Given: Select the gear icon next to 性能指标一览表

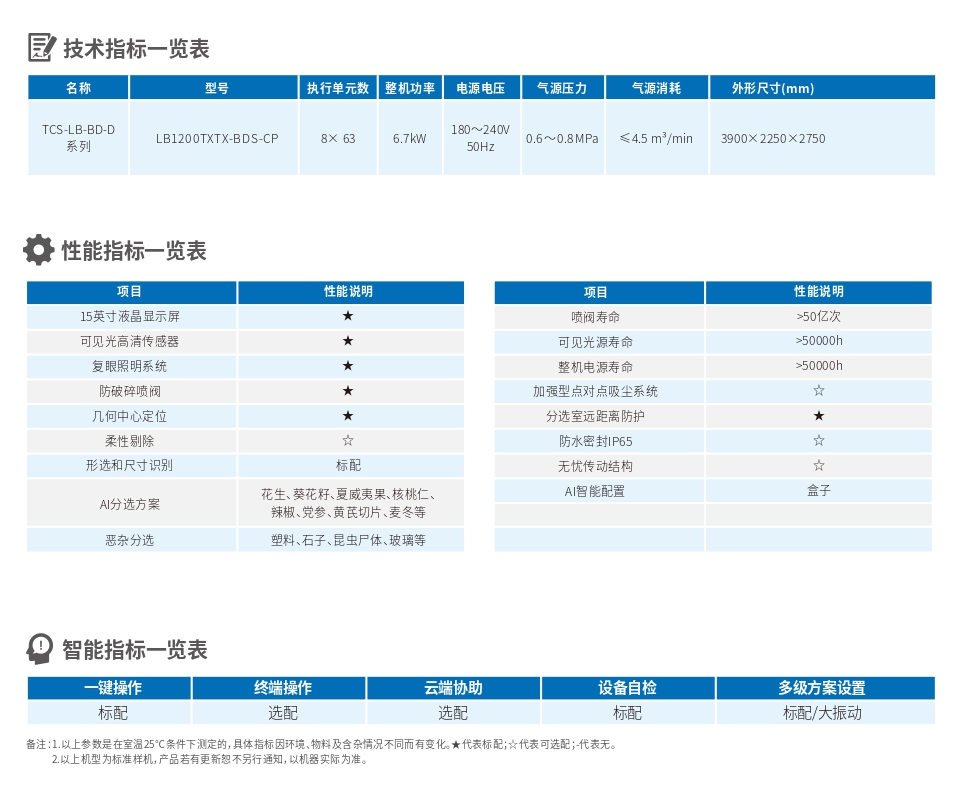Looking at the screenshot, I should (37, 249).
